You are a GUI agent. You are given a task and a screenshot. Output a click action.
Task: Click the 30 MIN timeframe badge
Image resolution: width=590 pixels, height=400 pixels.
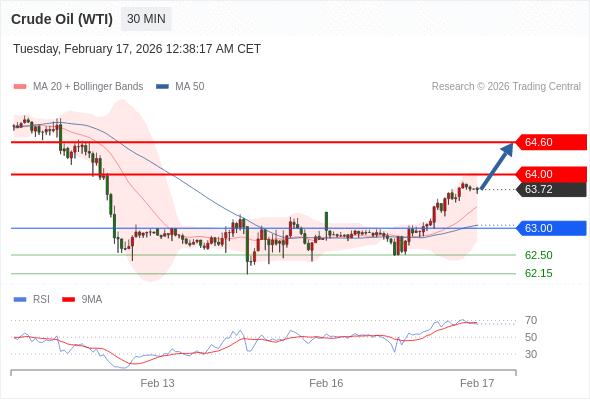146,19
